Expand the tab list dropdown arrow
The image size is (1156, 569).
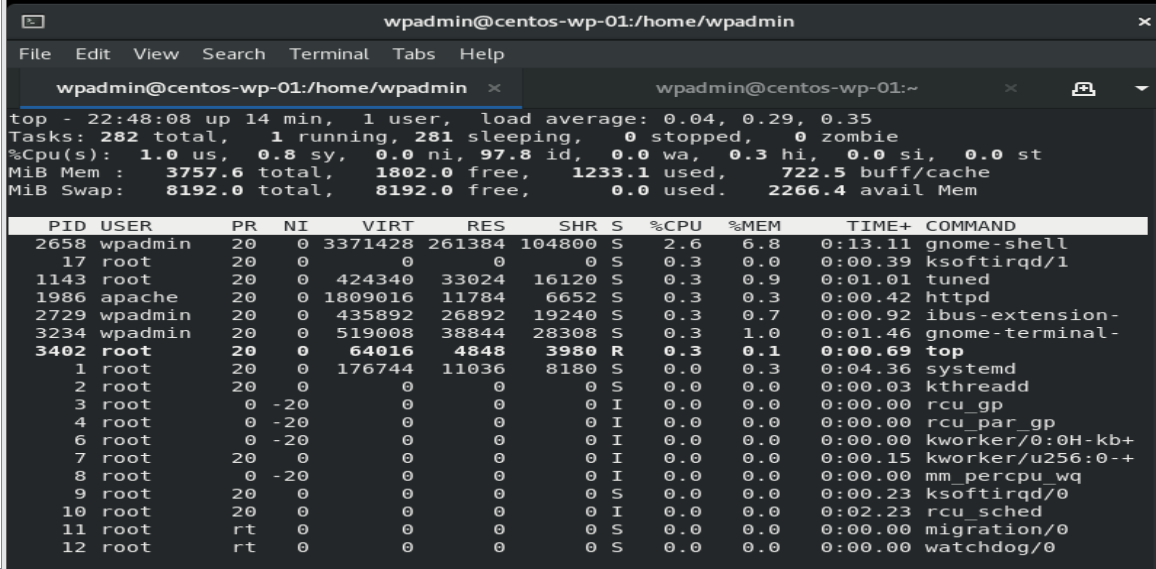coord(1139,90)
